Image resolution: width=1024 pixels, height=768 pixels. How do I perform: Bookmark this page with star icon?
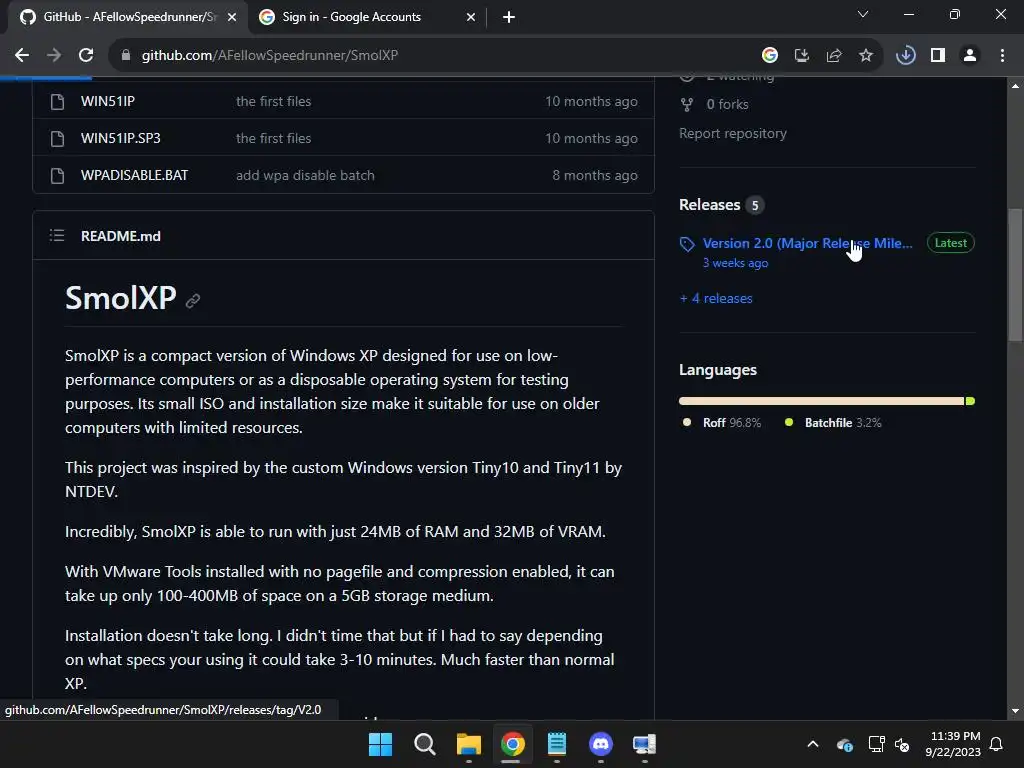(866, 56)
